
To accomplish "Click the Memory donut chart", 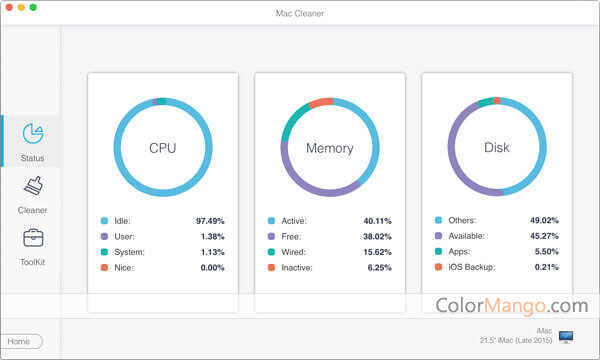I will (x=330, y=147).
